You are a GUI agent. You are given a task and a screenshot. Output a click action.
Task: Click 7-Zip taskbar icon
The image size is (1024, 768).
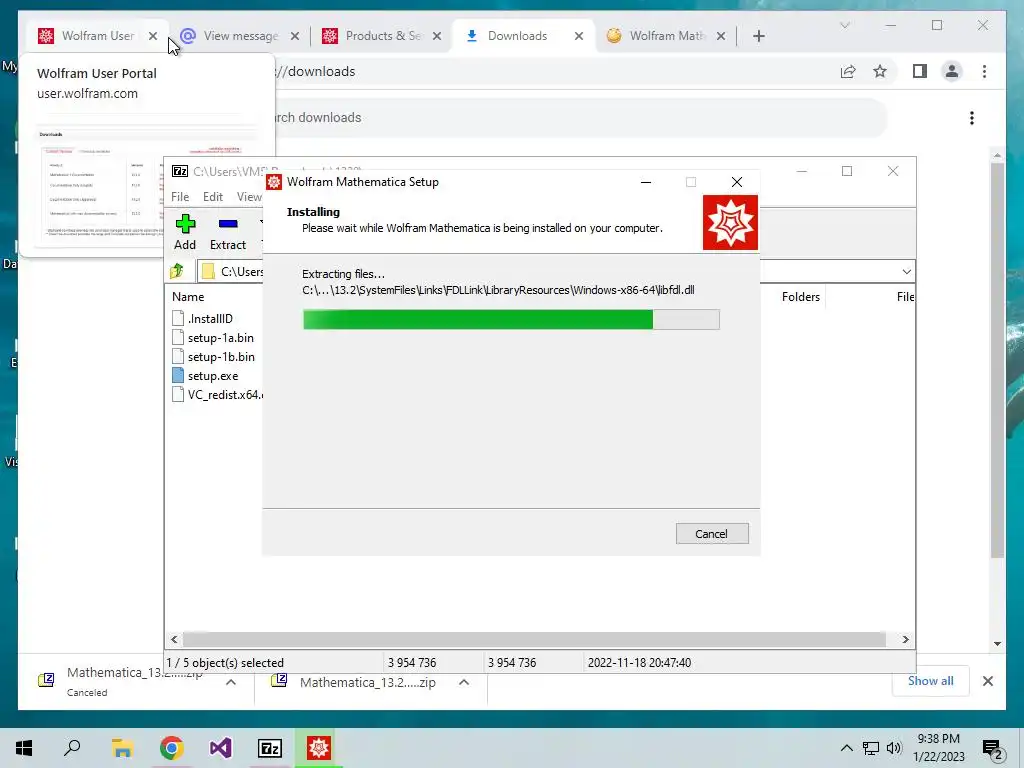tap(270, 748)
